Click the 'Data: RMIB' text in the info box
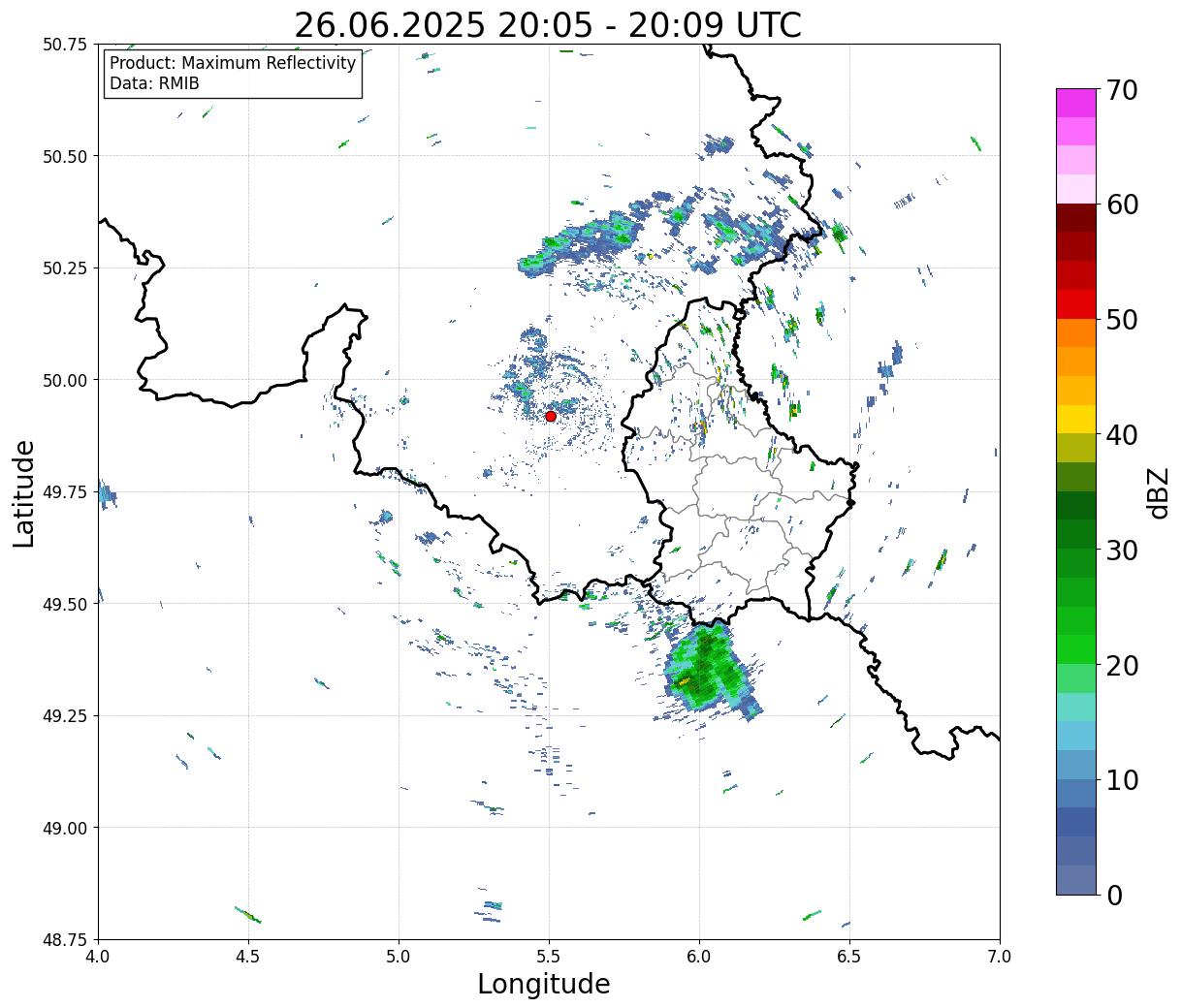 pos(154,83)
